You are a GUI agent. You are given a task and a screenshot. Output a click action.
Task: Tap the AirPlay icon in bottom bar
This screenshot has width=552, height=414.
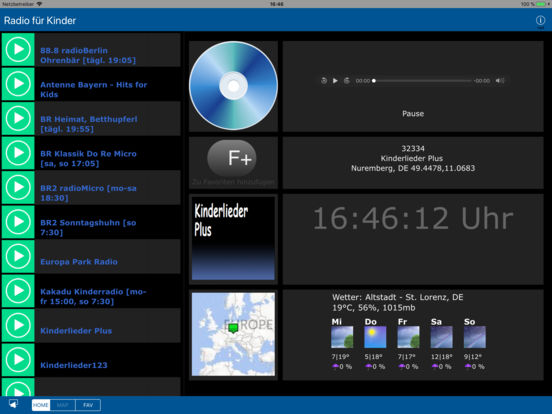click(x=13, y=404)
